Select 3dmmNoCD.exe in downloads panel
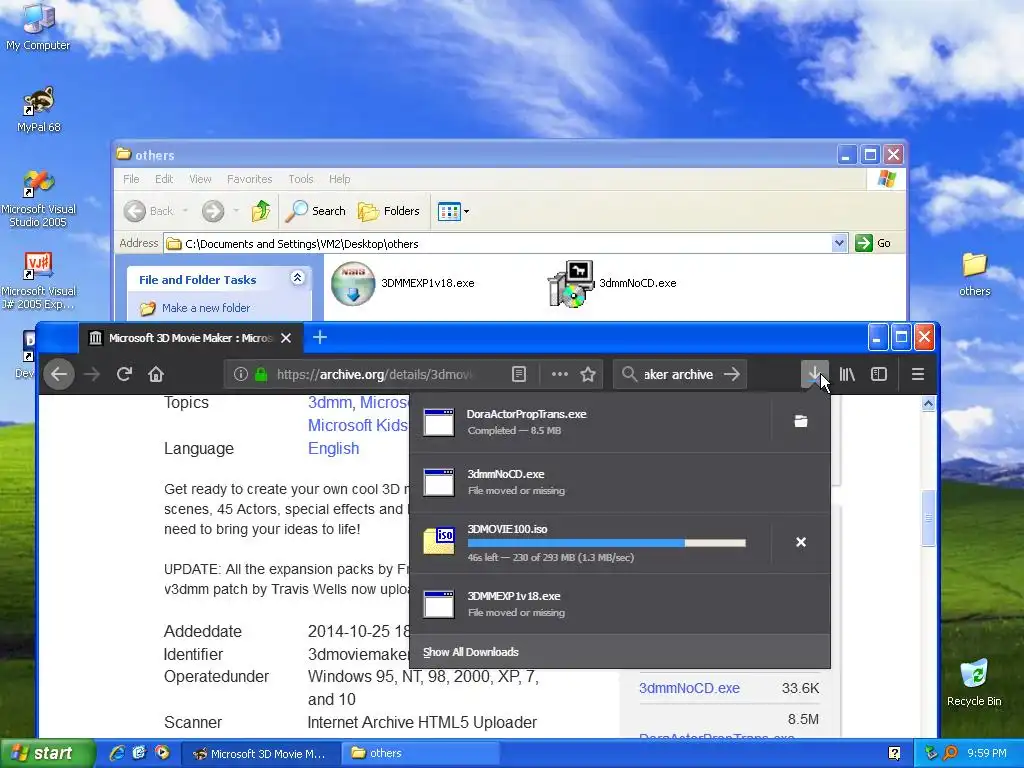 (620, 482)
